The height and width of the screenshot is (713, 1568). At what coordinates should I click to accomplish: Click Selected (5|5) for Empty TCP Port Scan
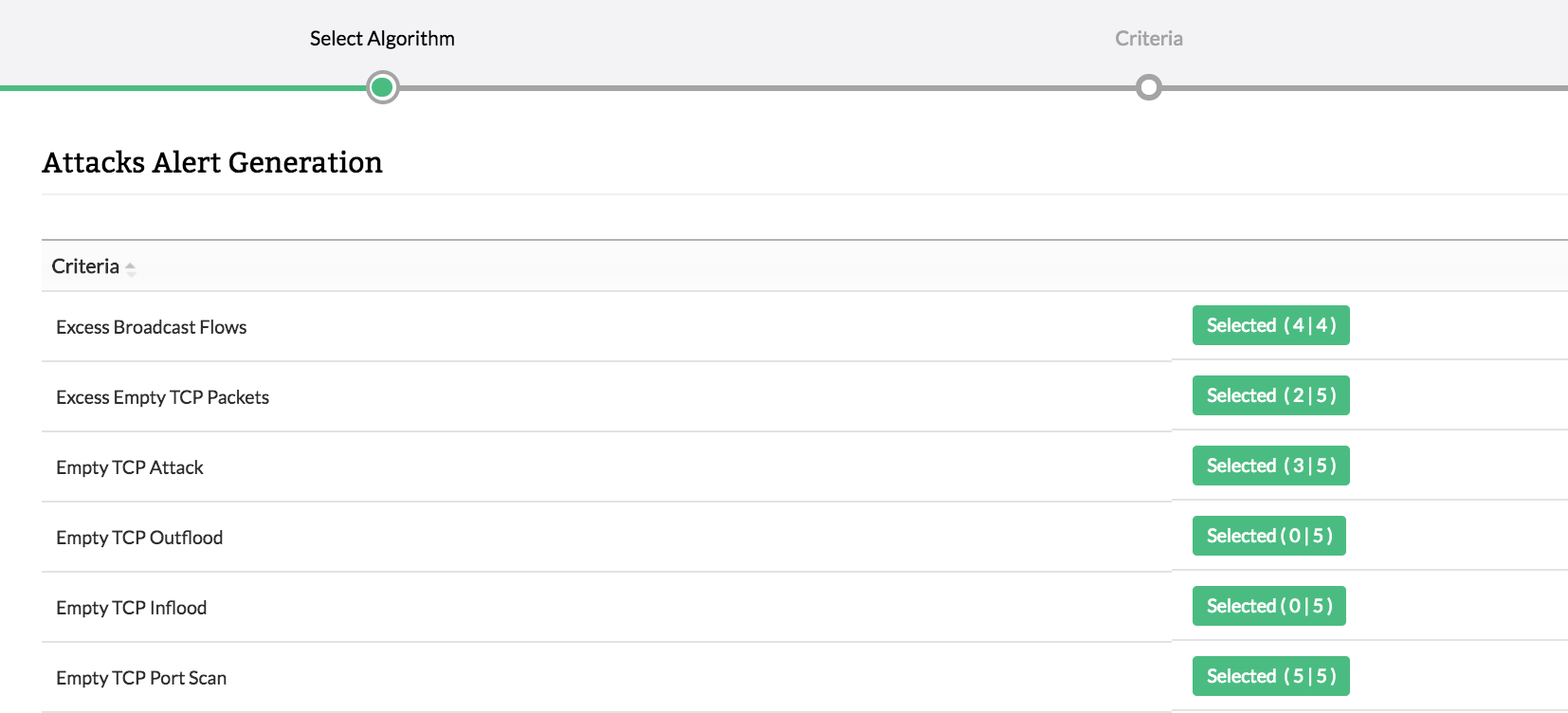pos(1270,676)
